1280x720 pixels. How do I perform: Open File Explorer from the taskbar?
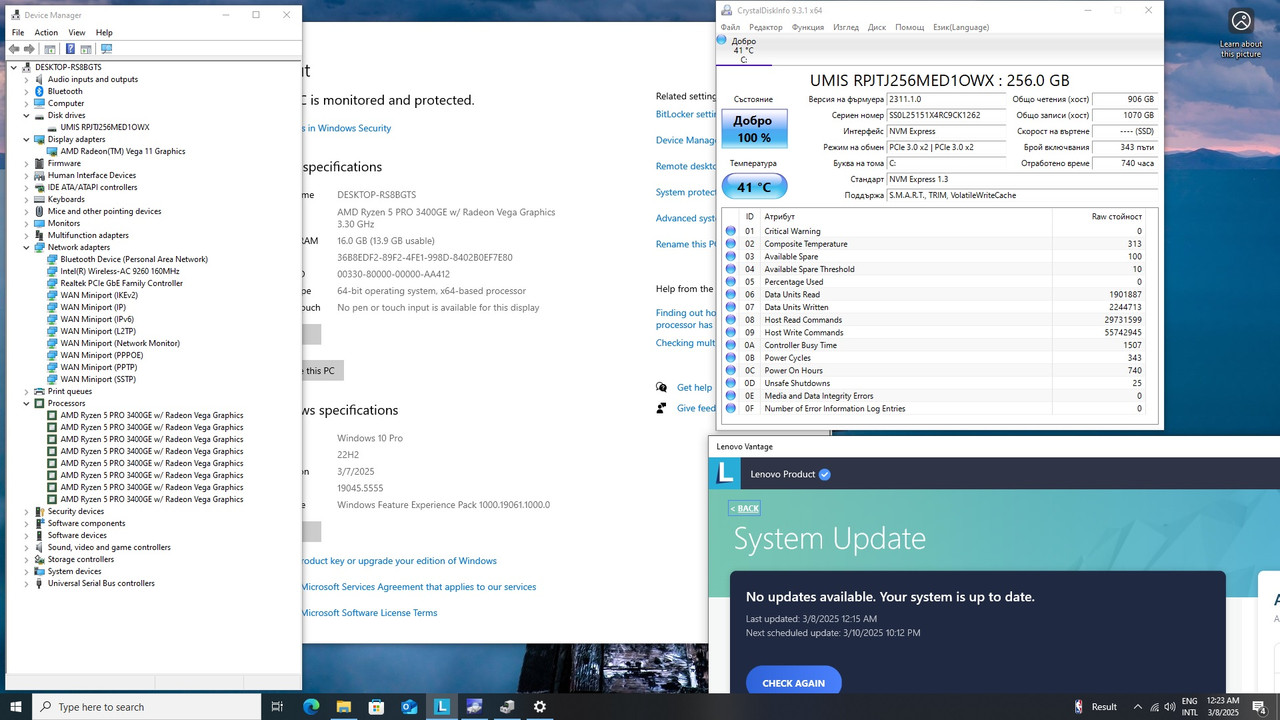pos(343,706)
